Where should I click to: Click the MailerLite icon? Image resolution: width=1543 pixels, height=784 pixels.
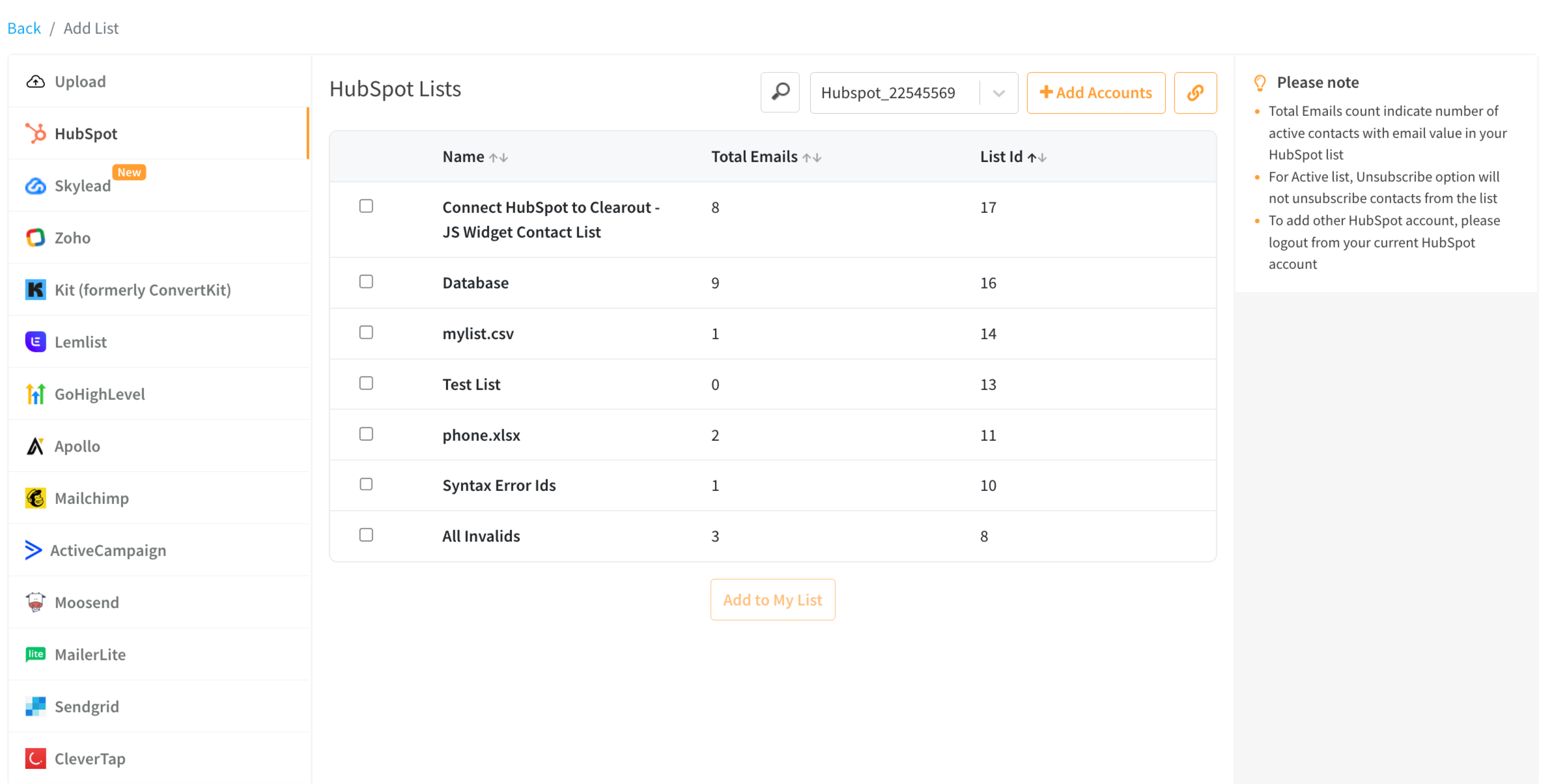(36, 654)
